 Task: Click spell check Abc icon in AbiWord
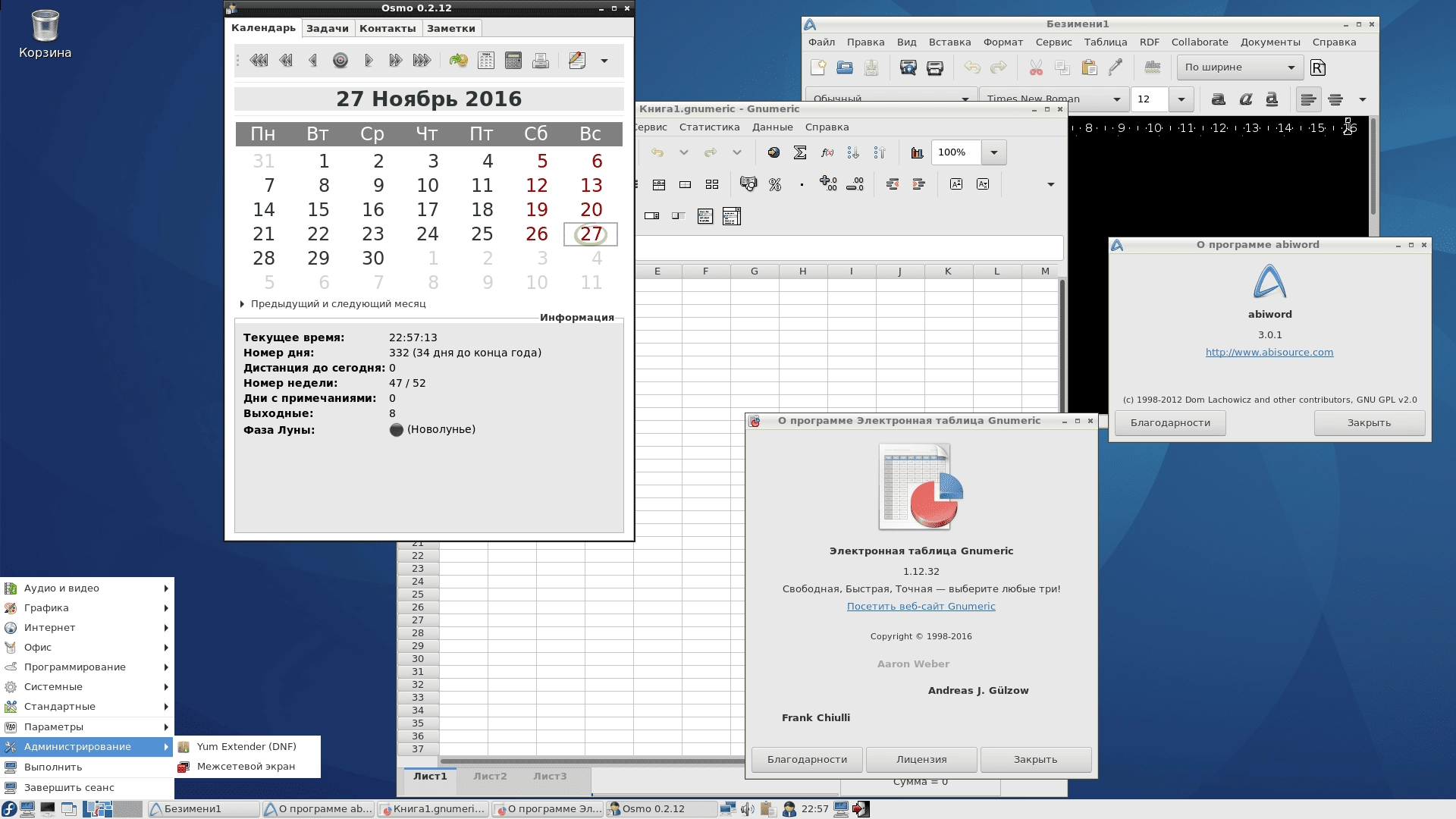point(1153,67)
